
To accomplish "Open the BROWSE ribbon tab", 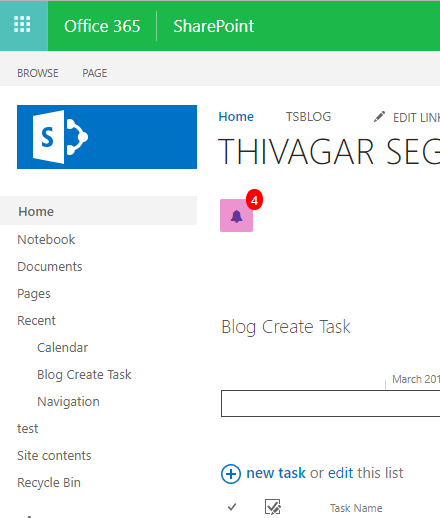I will point(38,73).
